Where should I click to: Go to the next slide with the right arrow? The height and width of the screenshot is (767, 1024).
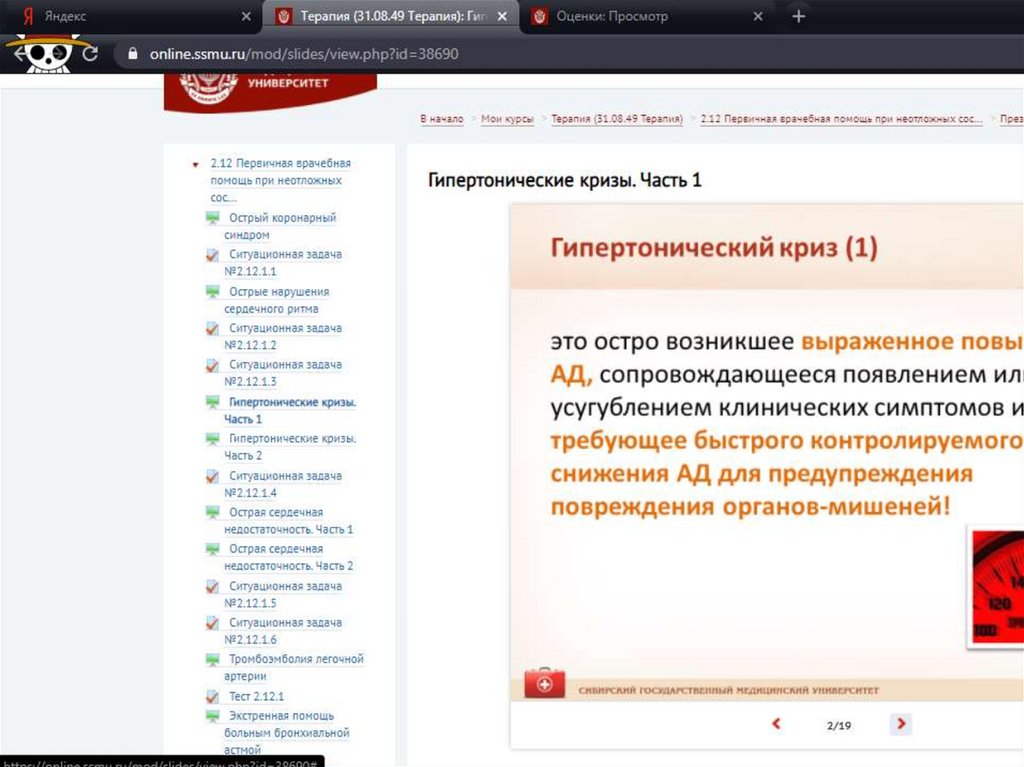901,724
